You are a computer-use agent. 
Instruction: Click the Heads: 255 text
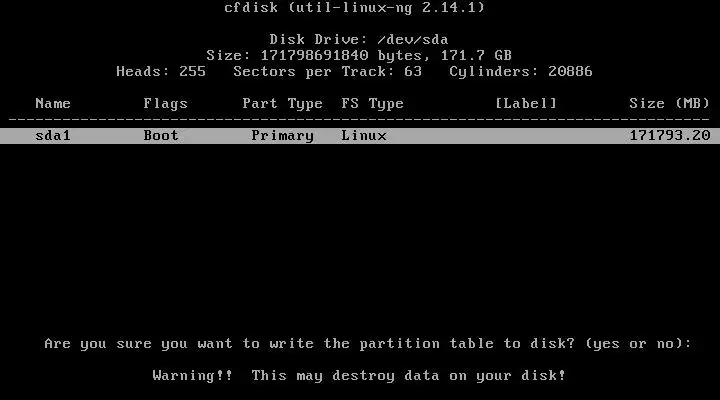[161, 72]
